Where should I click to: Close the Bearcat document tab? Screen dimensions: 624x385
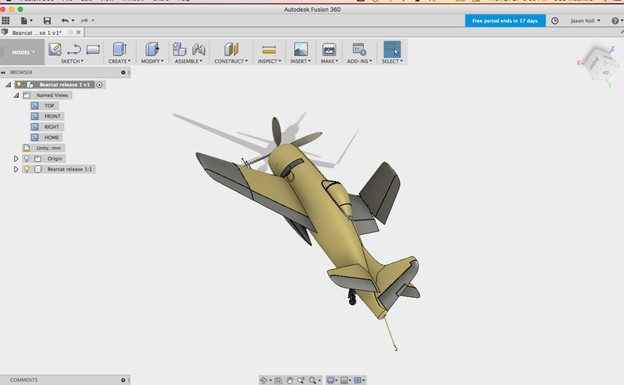click(x=78, y=32)
